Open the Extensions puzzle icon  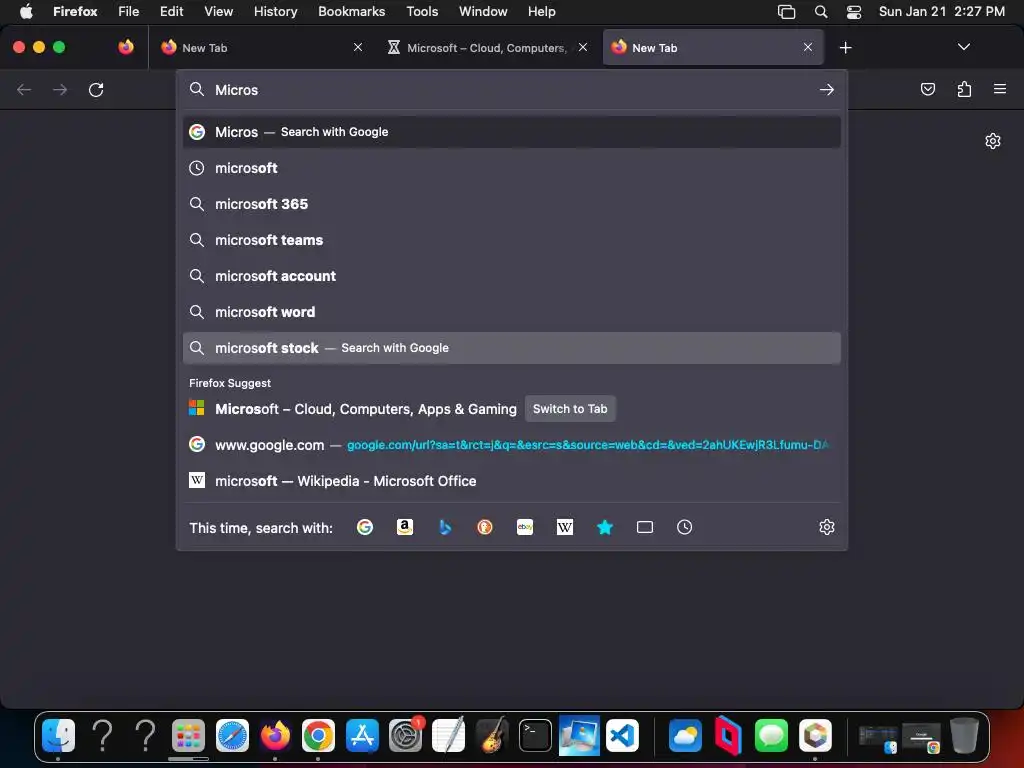(964, 89)
